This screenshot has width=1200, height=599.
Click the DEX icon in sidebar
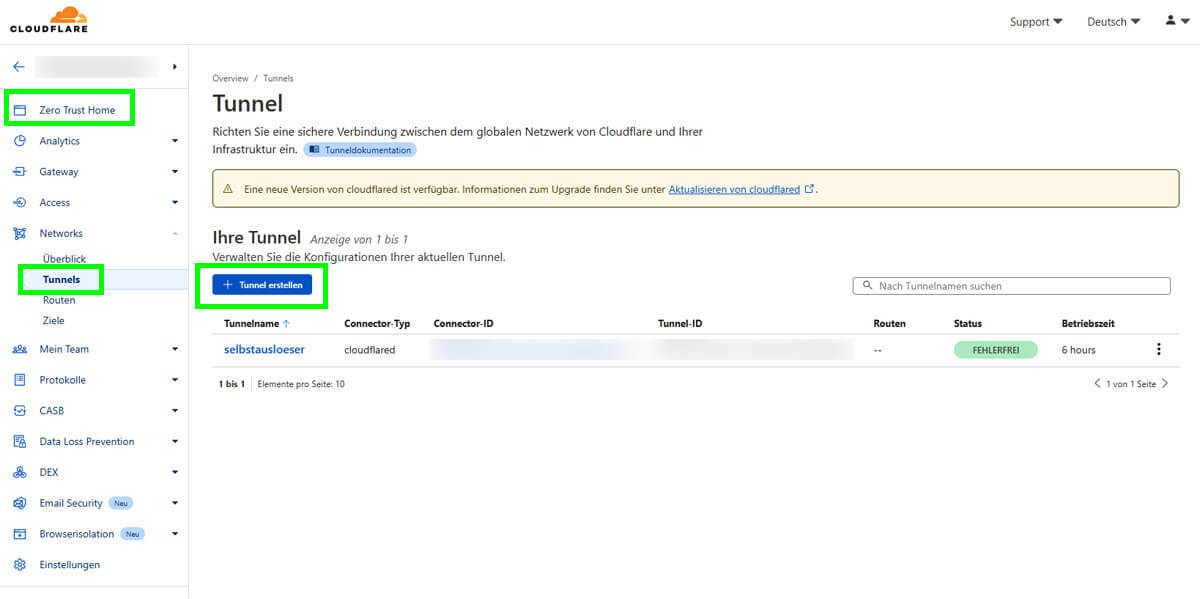tap(19, 472)
